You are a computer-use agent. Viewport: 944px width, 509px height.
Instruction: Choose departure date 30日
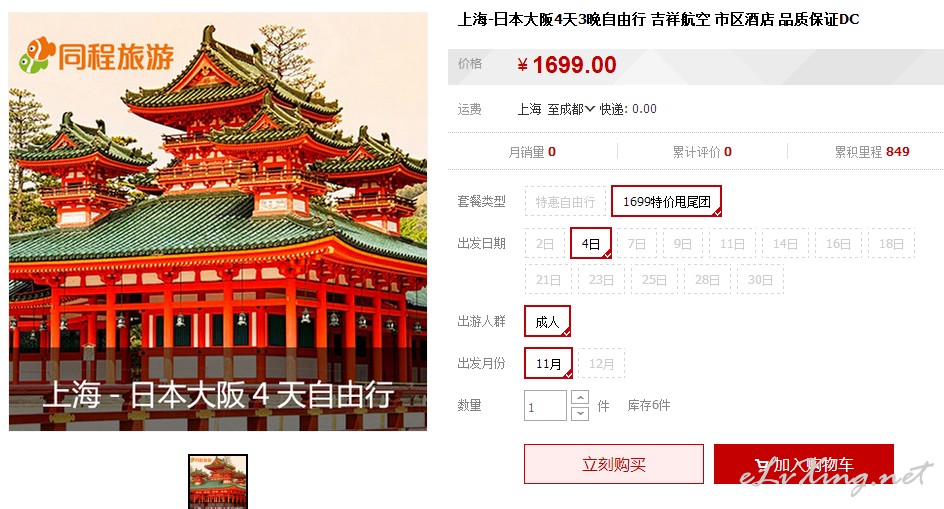[x=760, y=279]
